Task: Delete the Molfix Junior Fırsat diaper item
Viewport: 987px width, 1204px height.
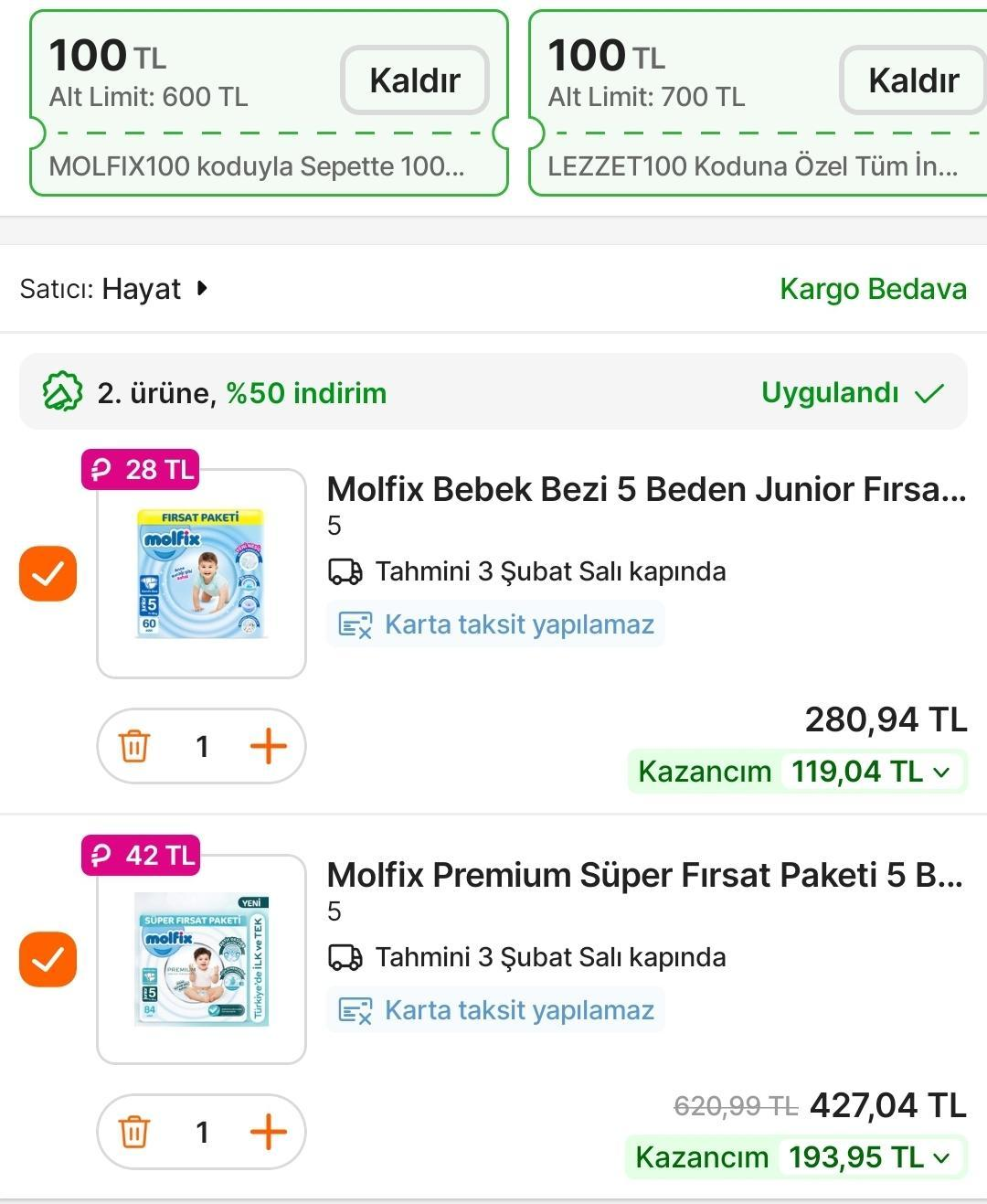Action: tap(133, 746)
